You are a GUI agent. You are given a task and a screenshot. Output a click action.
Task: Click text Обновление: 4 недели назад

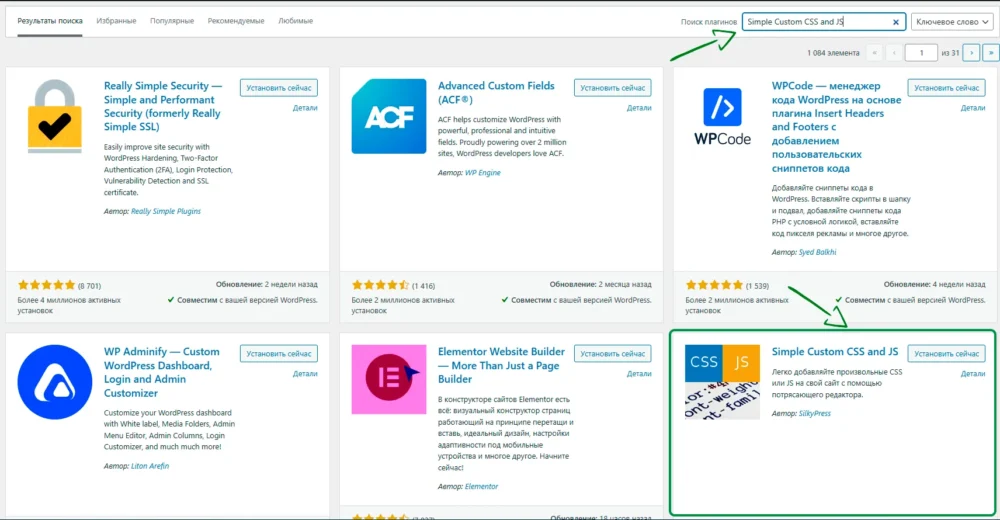pos(934,285)
